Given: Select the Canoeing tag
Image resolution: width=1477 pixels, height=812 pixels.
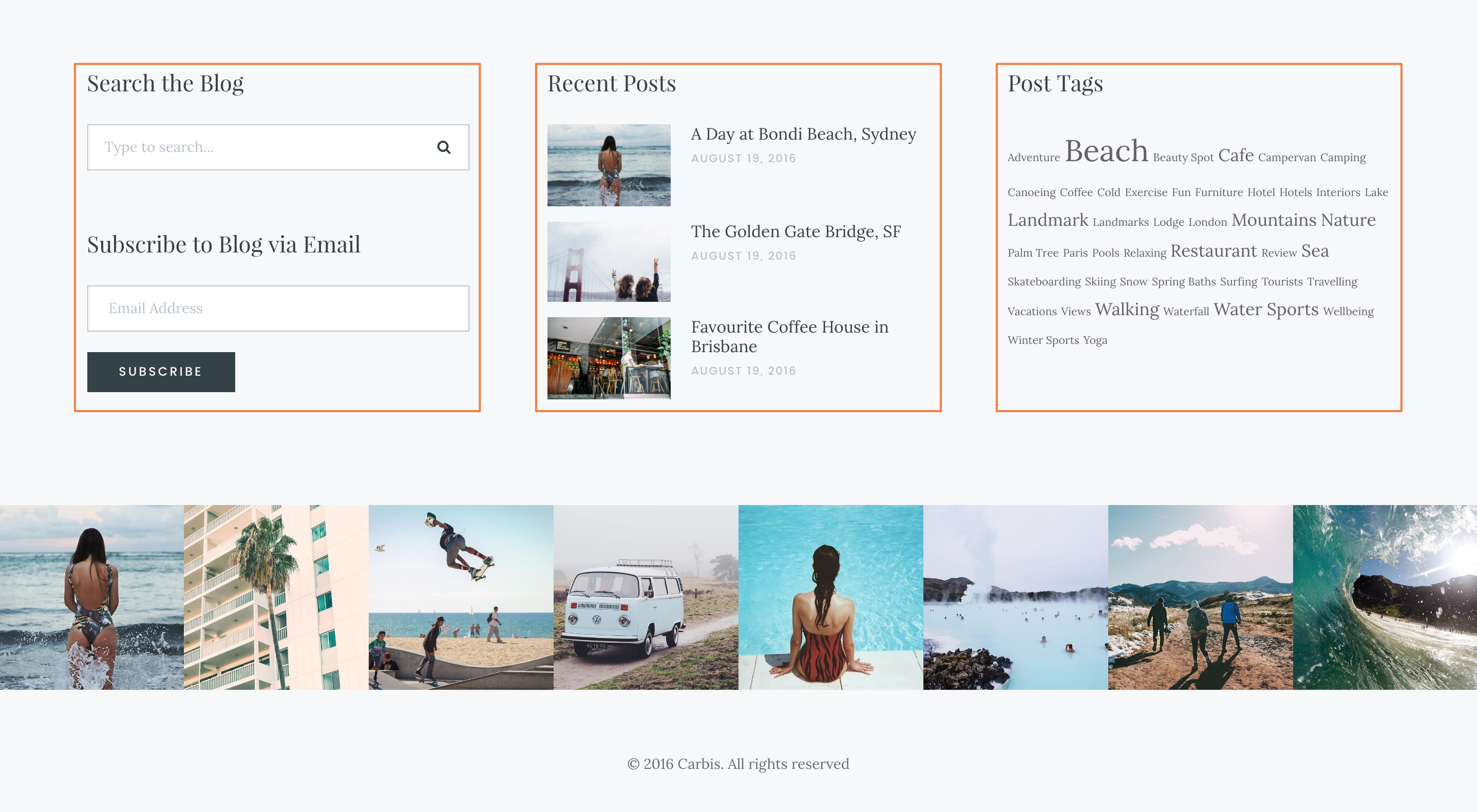Looking at the screenshot, I should click(x=1031, y=192).
